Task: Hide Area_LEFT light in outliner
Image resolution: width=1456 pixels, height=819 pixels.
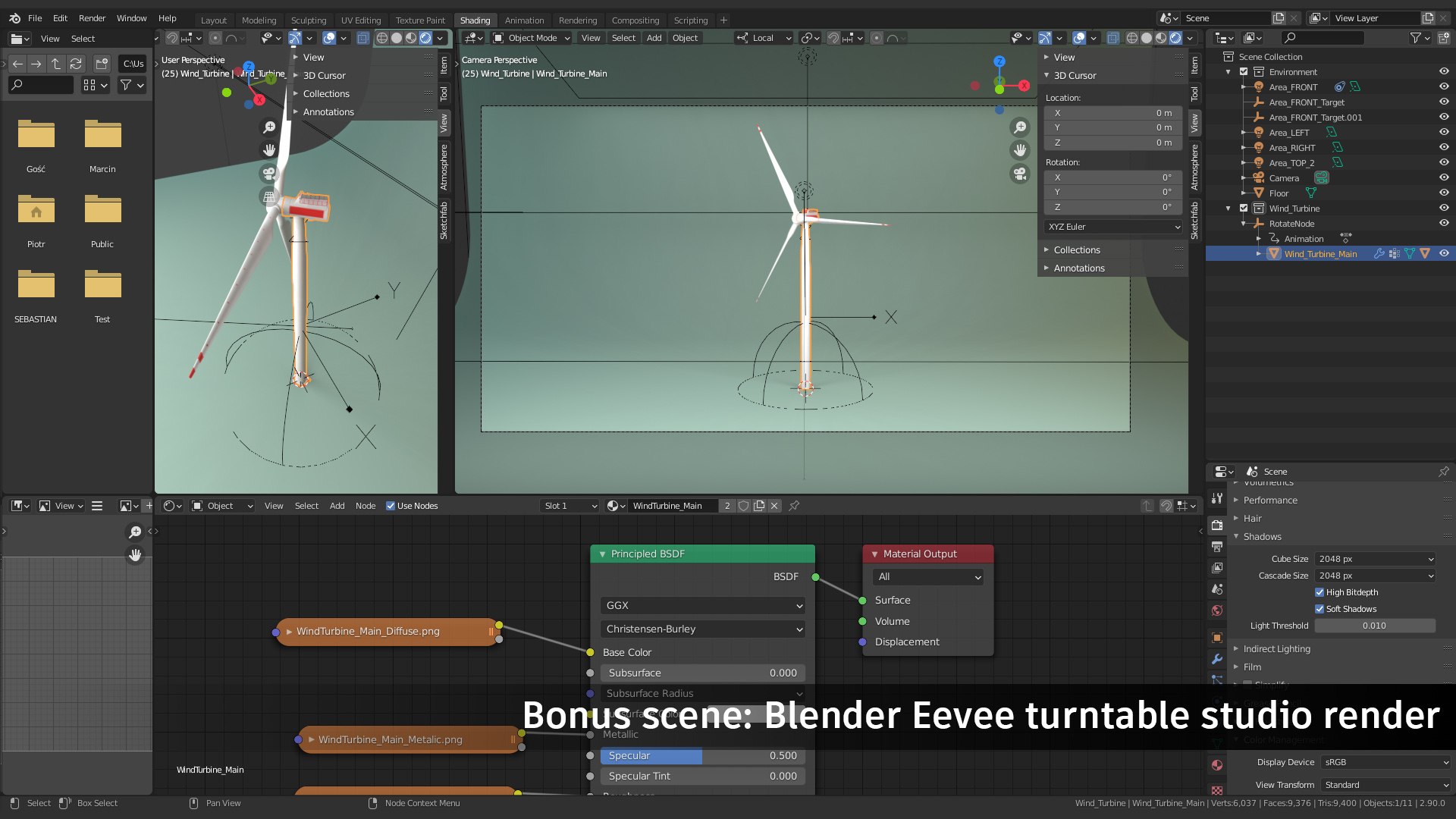Action: (x=1444, y=133)
